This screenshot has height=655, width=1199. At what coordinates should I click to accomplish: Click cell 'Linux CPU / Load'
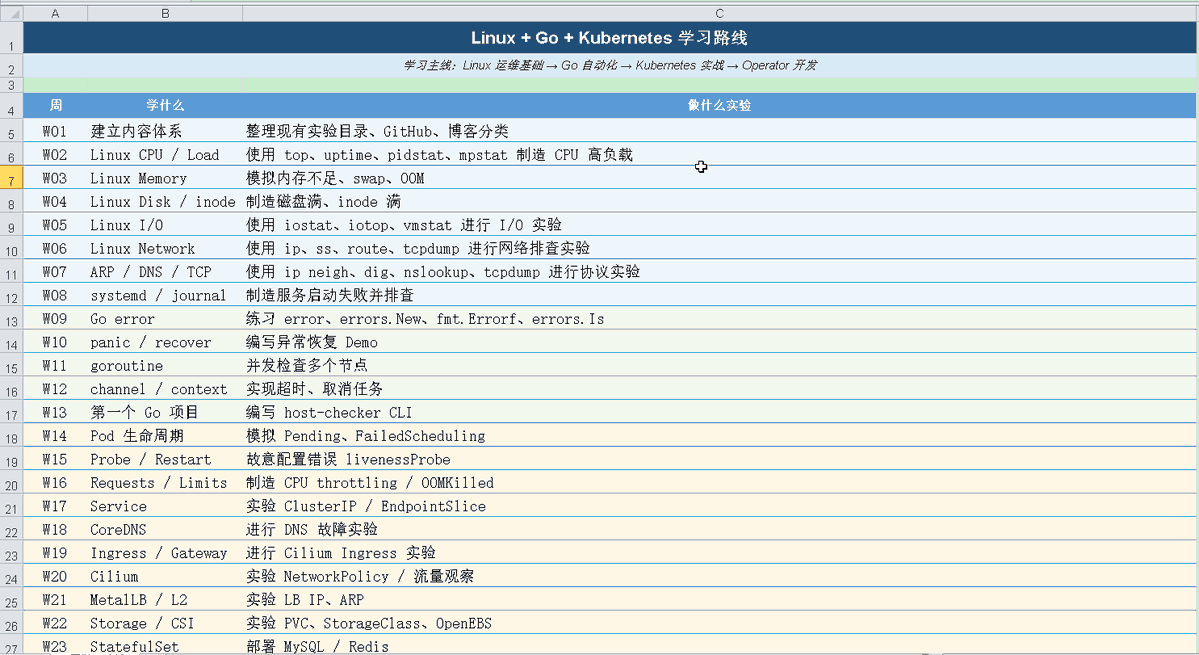(x=165, y=154)
